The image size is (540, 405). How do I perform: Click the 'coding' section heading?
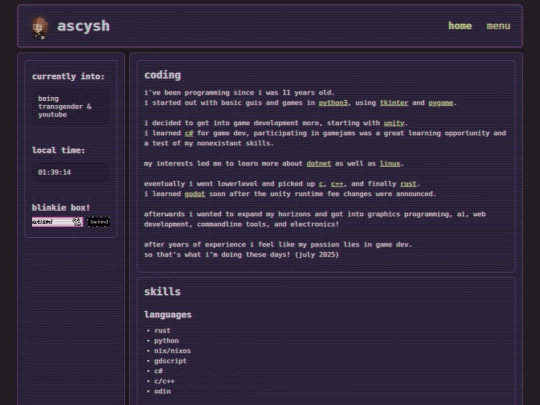click(162, 75)
